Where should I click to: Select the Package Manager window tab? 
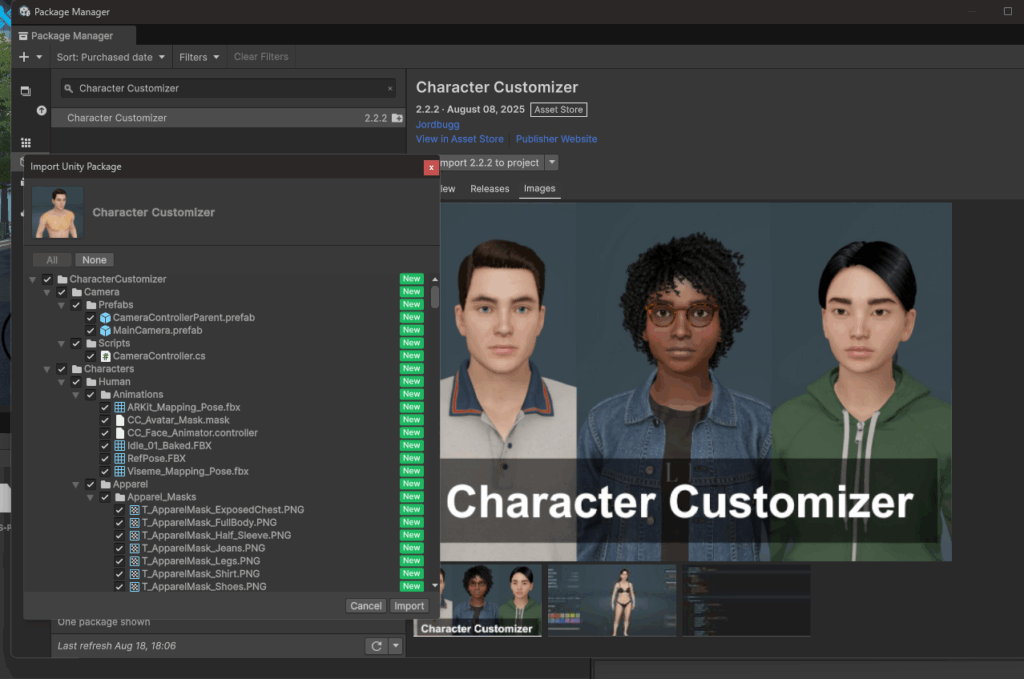pos(72,36)
